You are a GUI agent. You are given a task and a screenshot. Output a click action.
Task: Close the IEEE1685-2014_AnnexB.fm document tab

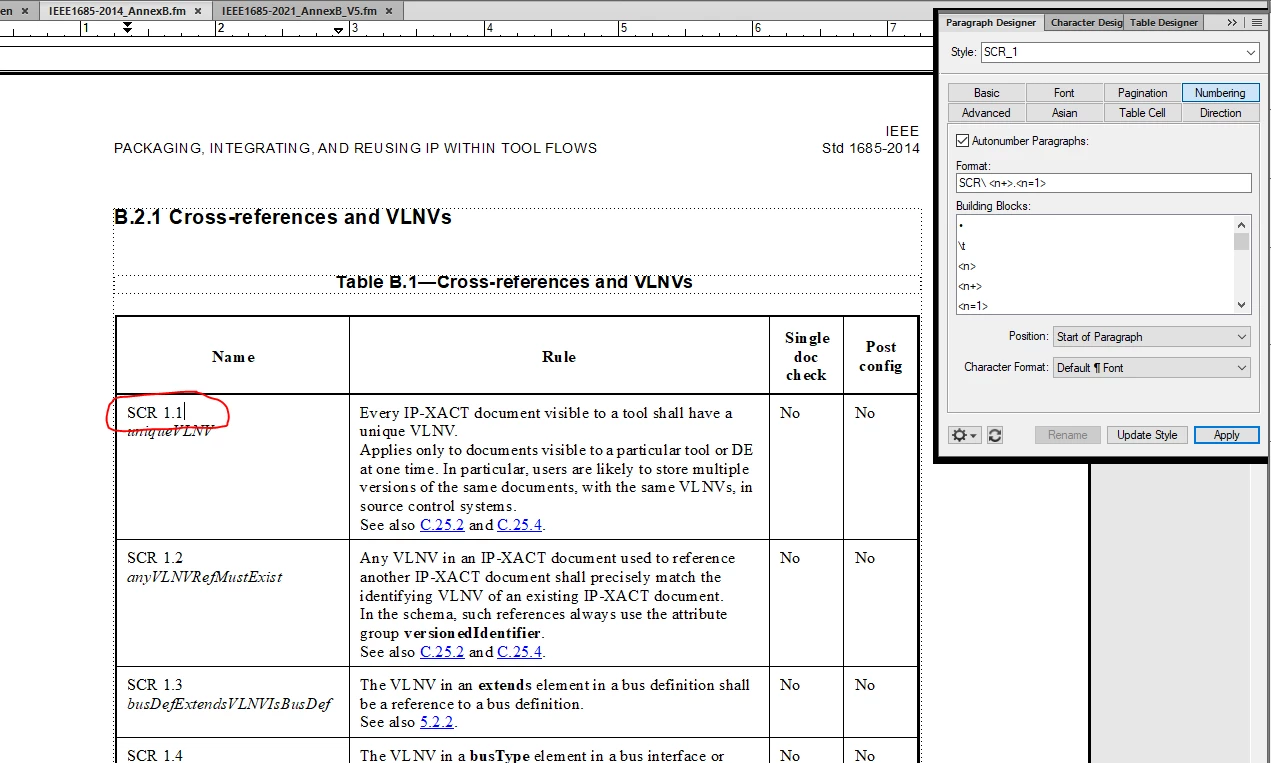[x=197, y=11]
